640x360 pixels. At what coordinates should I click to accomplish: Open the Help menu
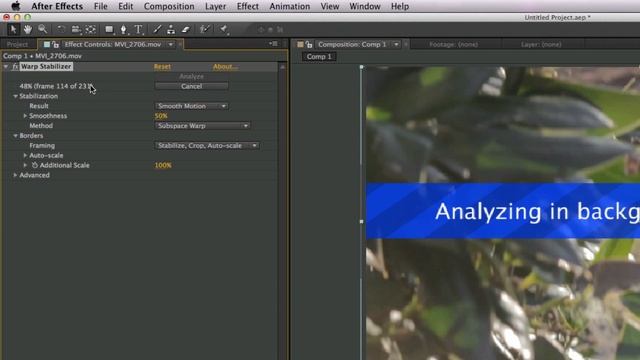pos(400,6)
